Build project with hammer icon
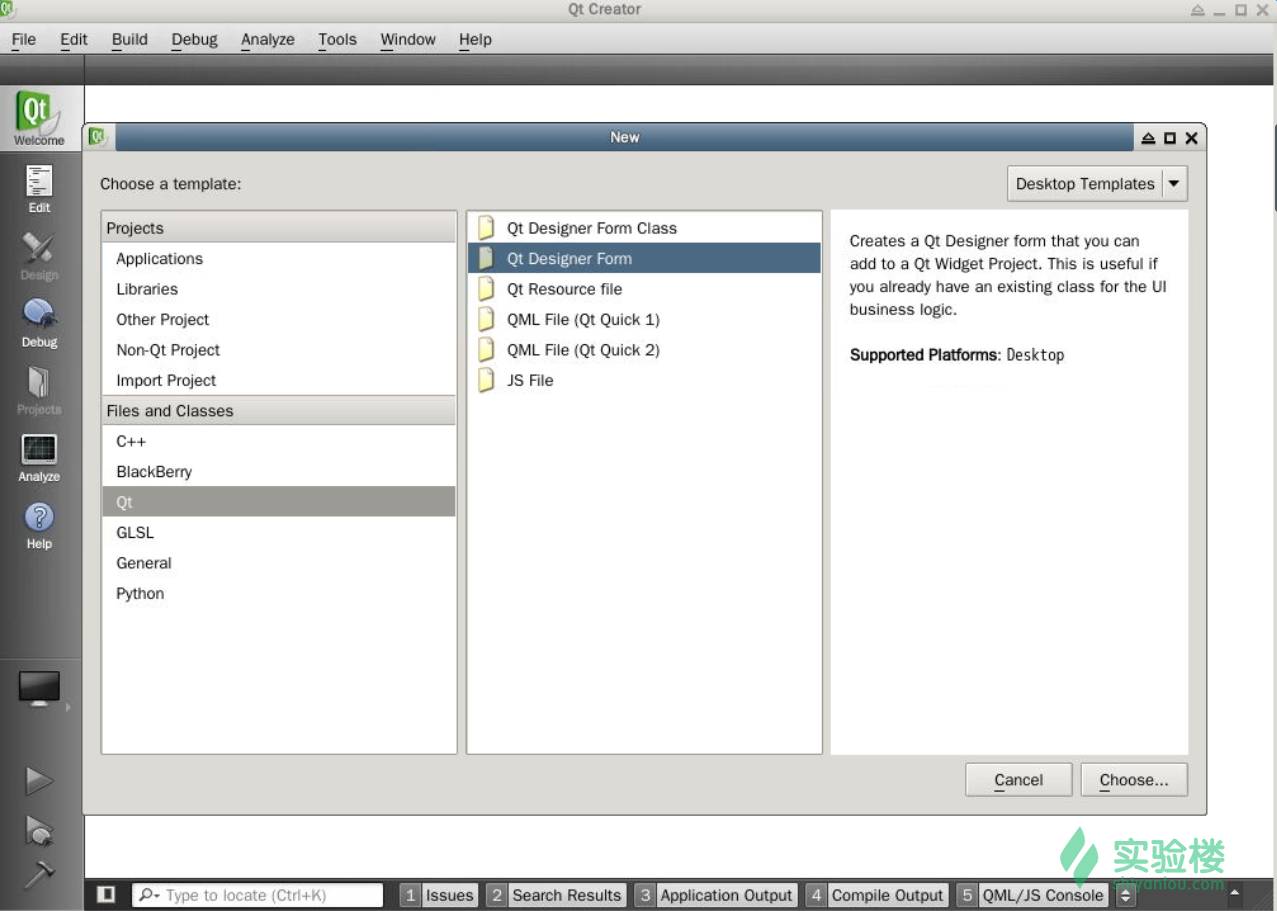Screen dimensions: 1277x911 [x=39, y=874]
